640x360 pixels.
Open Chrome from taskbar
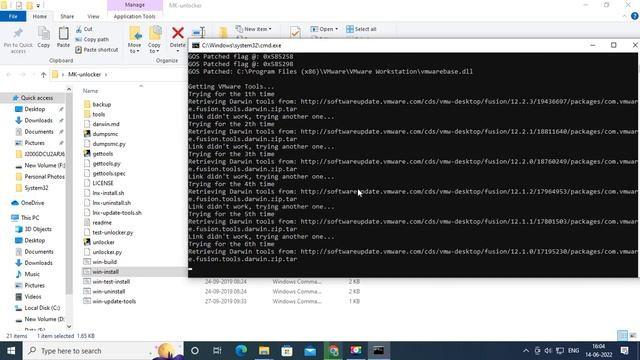(333, 351)
